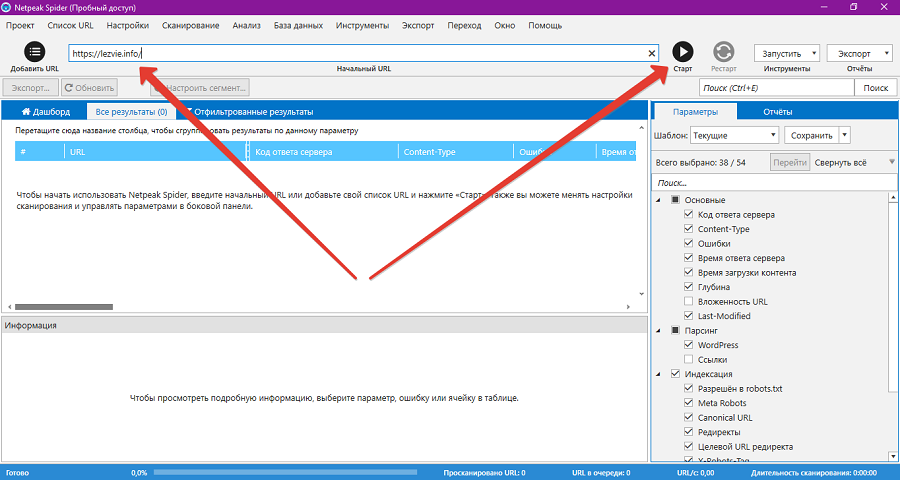Open the База данных menu
900x480 pixels.
tap(298, 25)
